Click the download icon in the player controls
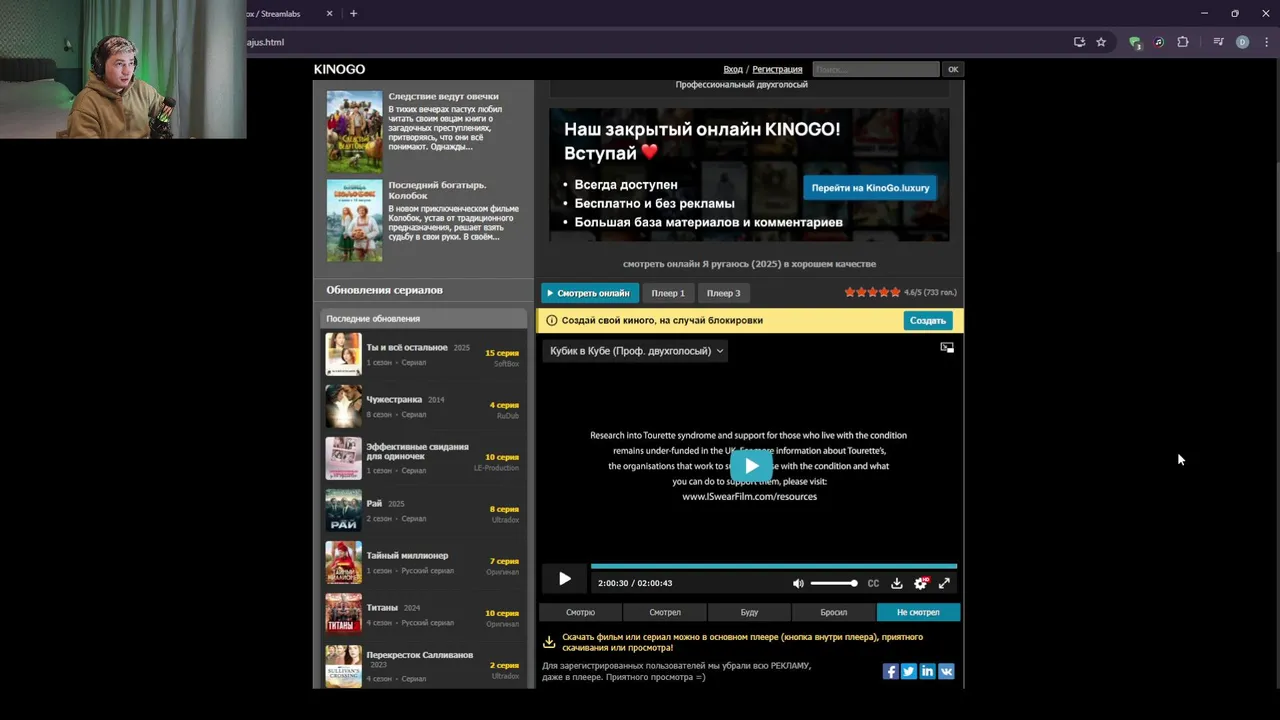Image resolution: width=1280 pixels, height=720 pixels. pyautogui.click(x=897, y=583)
